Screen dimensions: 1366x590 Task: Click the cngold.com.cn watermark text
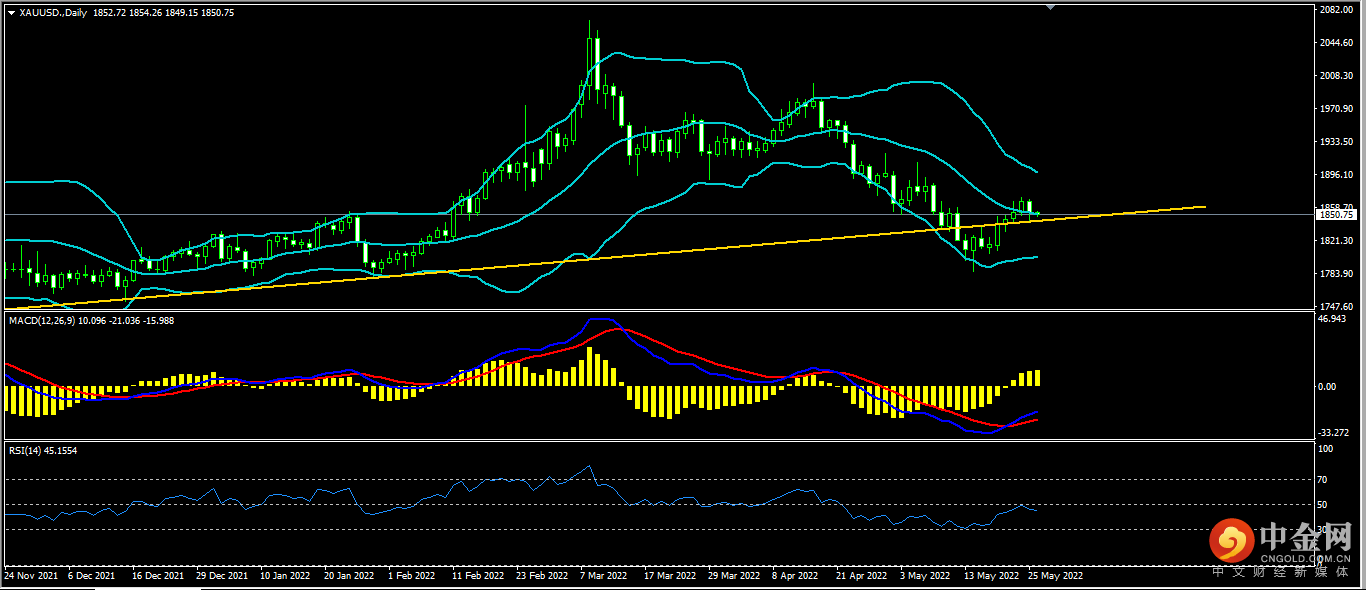[1305, 558]
